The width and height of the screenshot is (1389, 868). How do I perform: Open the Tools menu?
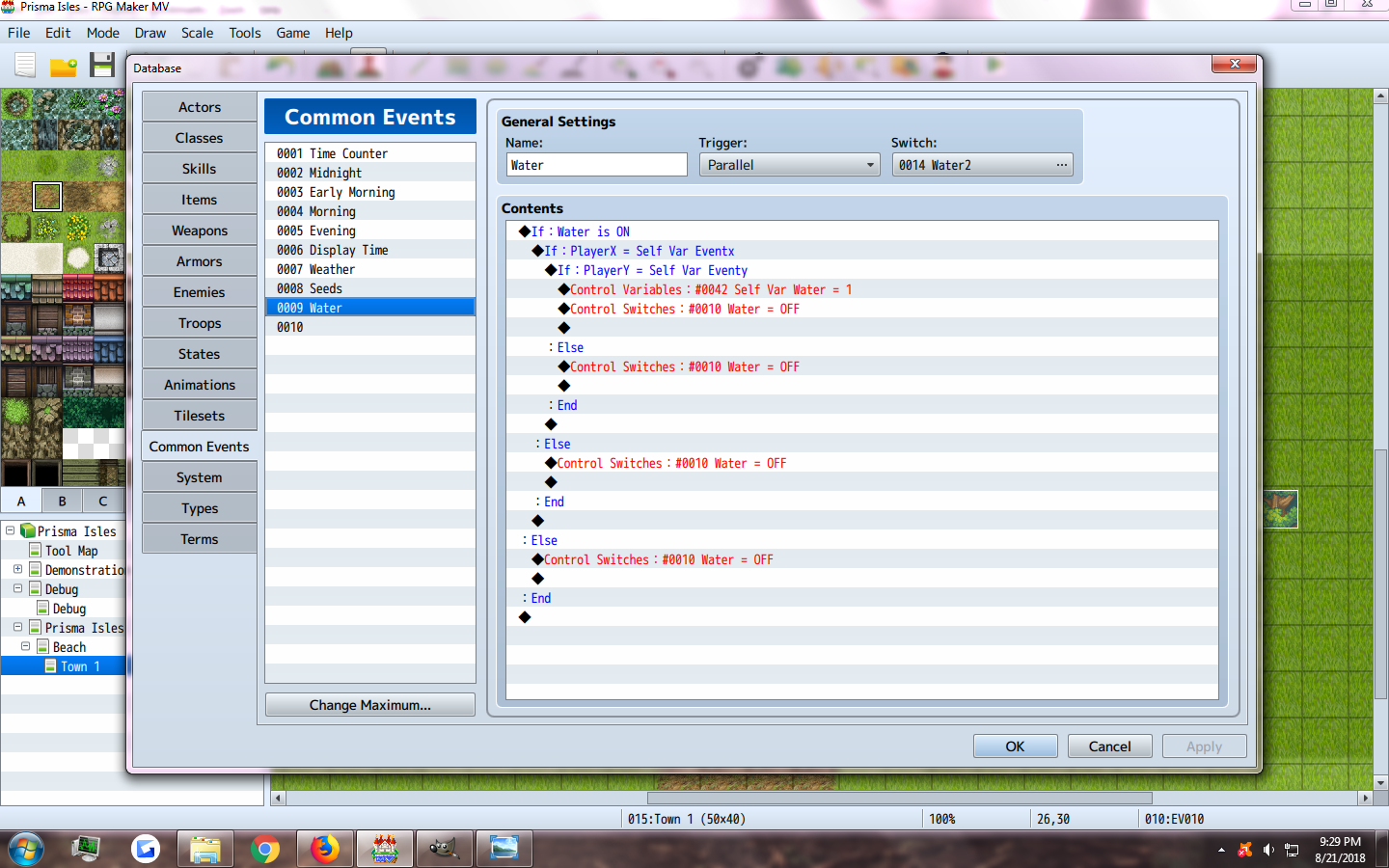245,33
